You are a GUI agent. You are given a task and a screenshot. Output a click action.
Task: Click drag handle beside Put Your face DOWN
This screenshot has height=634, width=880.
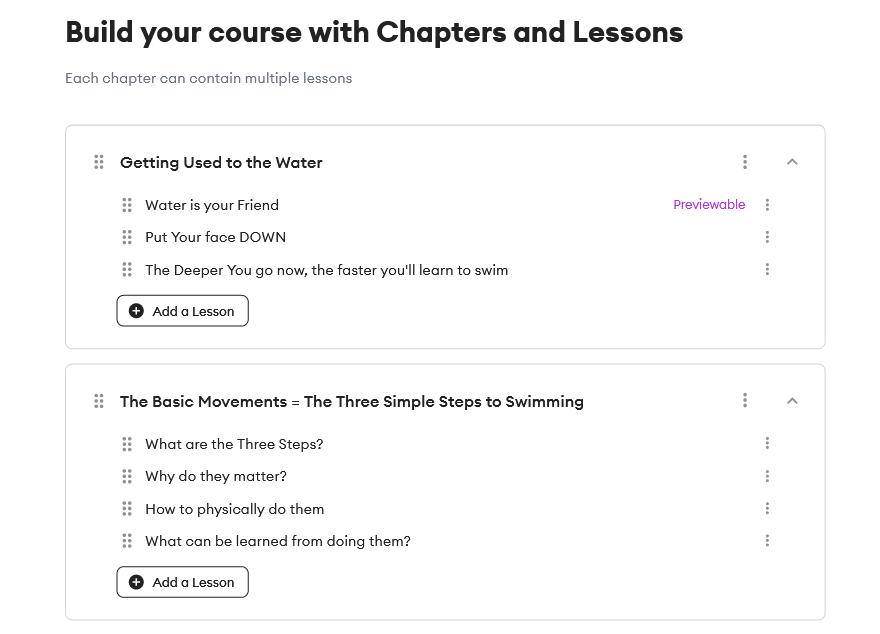(x=127, y=237)
